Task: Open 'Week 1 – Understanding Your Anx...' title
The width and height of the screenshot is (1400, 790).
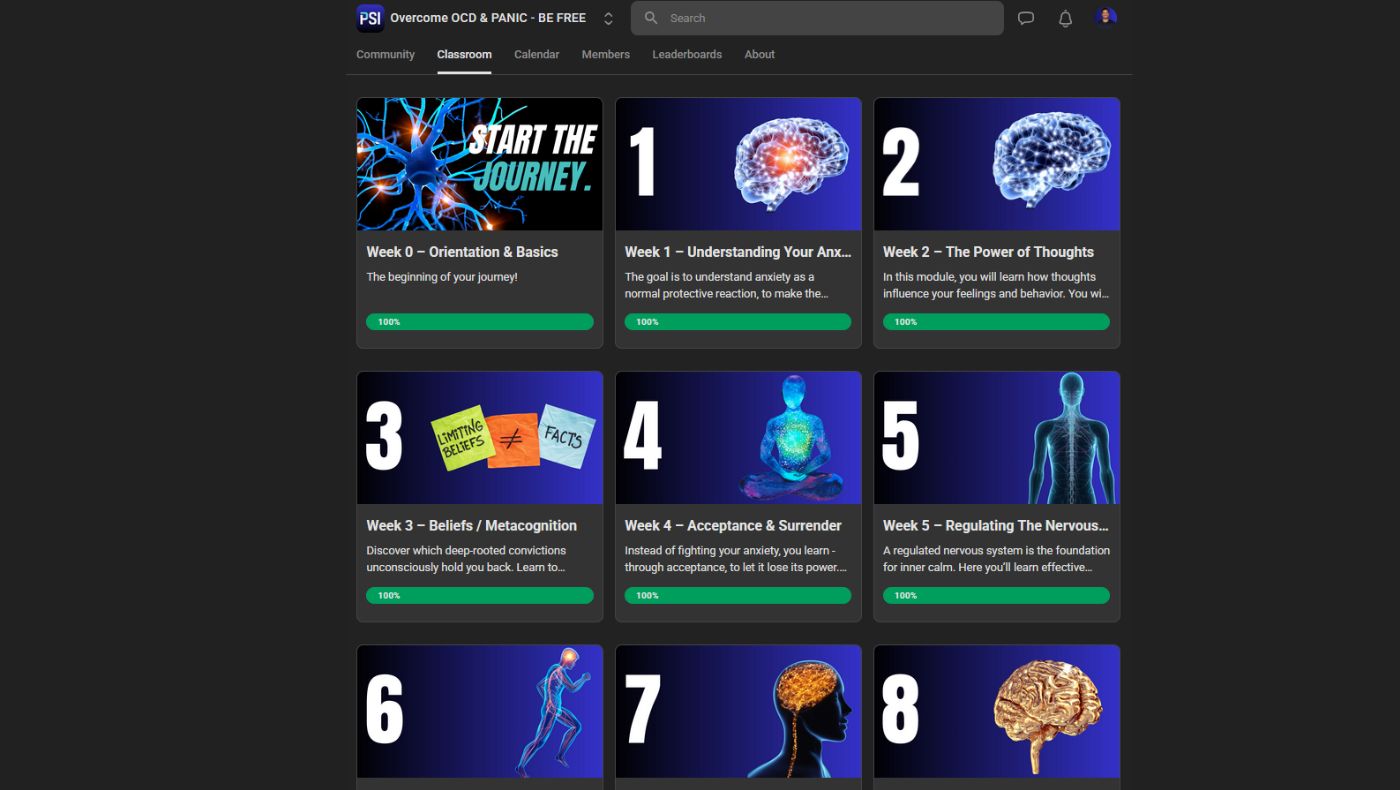Action: point(738,252)
